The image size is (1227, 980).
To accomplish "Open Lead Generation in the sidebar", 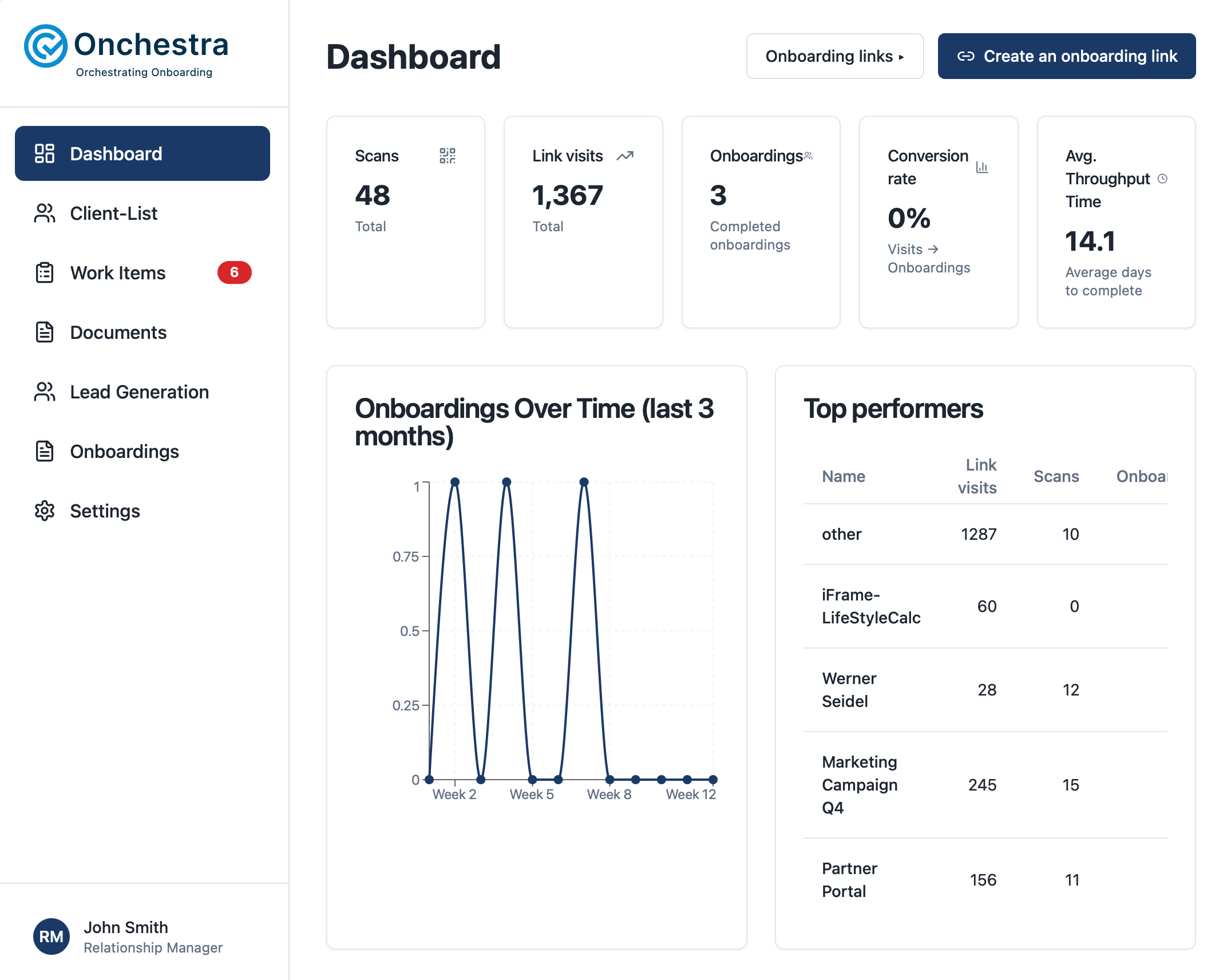I will 139,392.
